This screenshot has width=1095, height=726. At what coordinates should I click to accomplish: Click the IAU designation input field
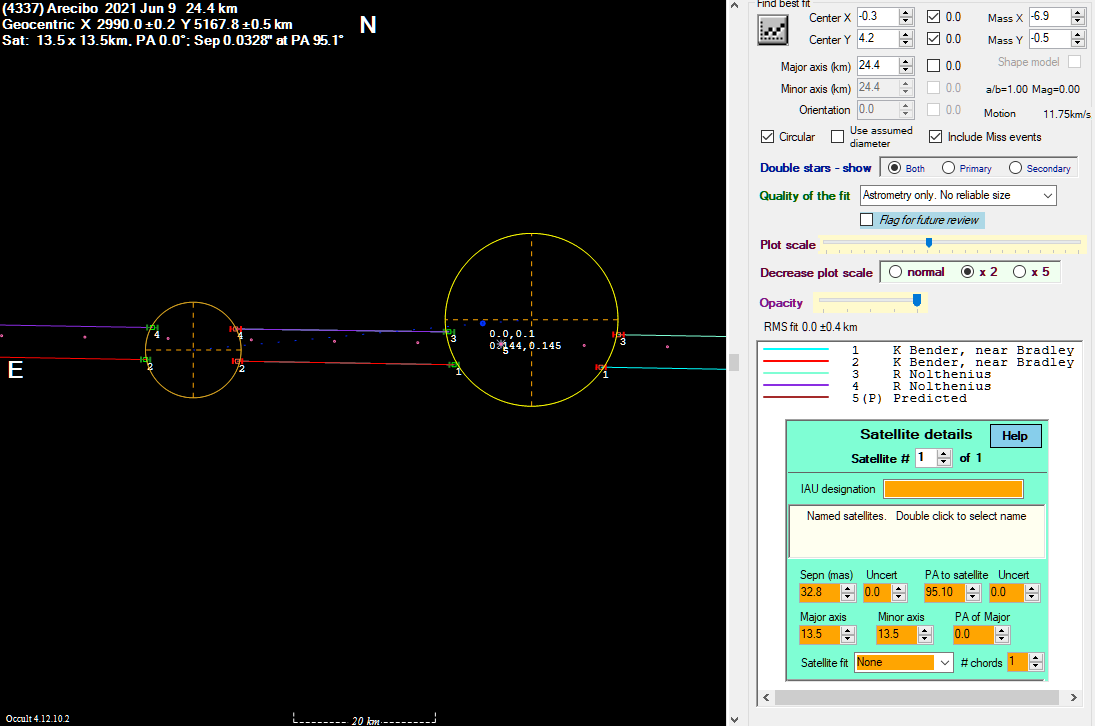pyautogui.click(x=953, y=489)
